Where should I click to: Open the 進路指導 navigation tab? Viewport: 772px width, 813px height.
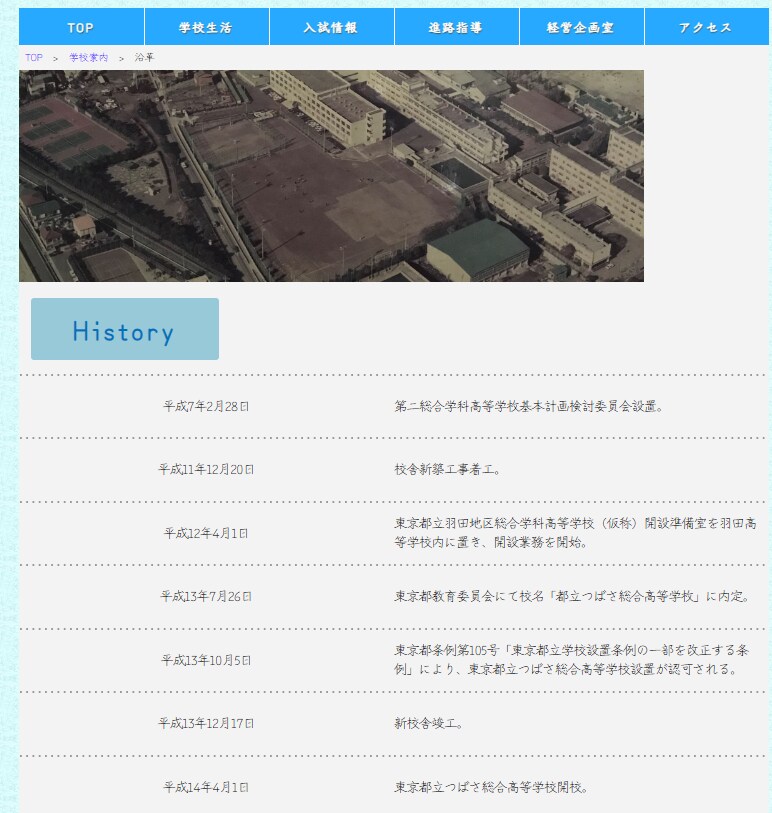457,27
